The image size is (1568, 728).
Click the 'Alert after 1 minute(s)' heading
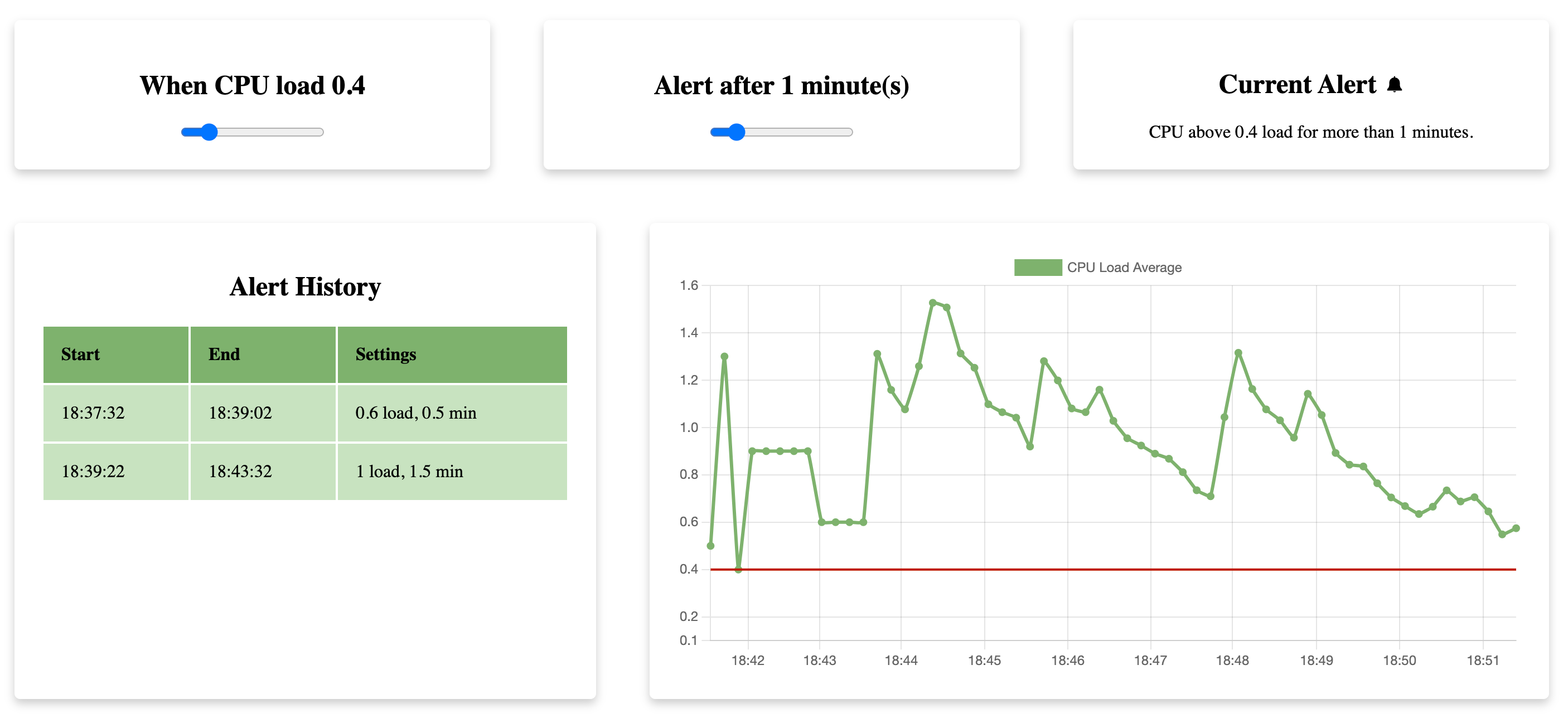(782, 85)
